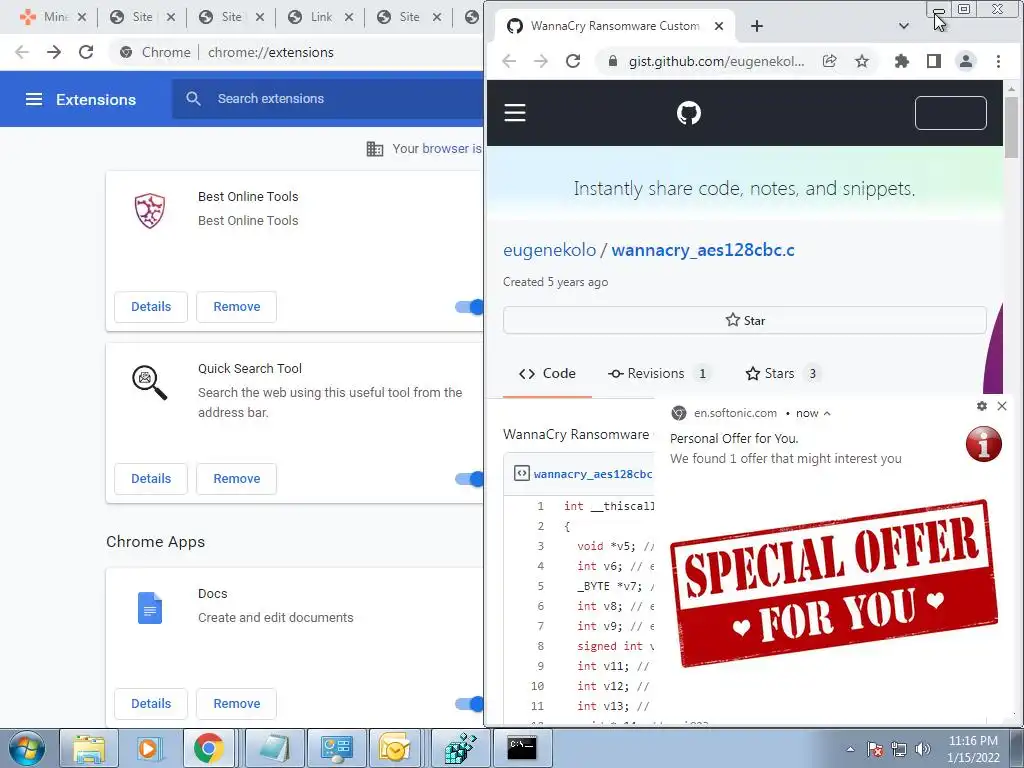
Task: Open Details for Quick Search Tool
Action: 151,479
